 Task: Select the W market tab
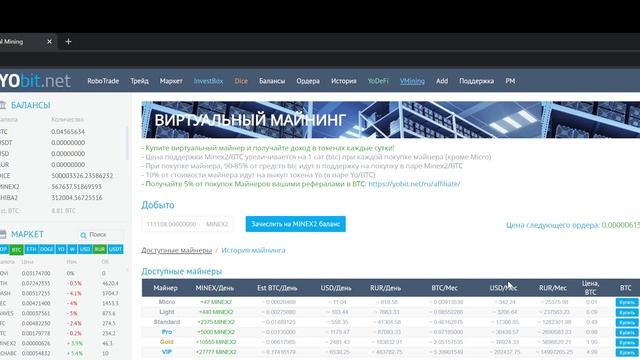[72, 249]
